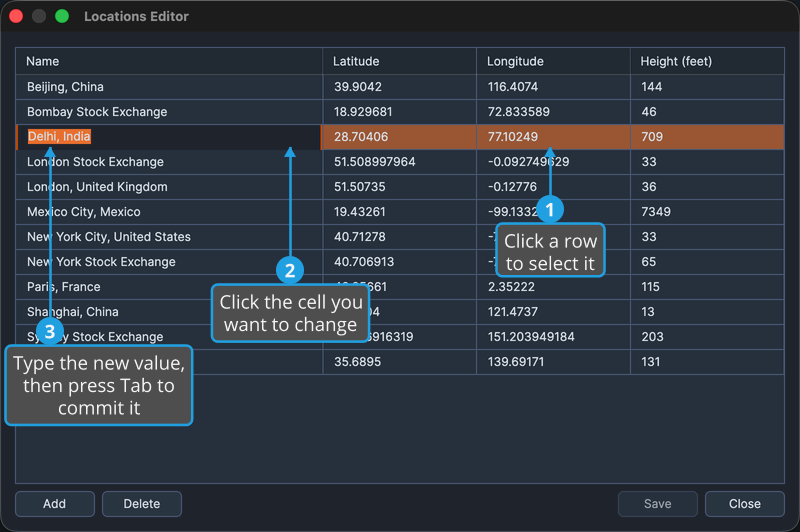Select Bombay Stock Exchange name cell
Image resolution: width=800 pixels, height=532 pixels.
[169, 112]
